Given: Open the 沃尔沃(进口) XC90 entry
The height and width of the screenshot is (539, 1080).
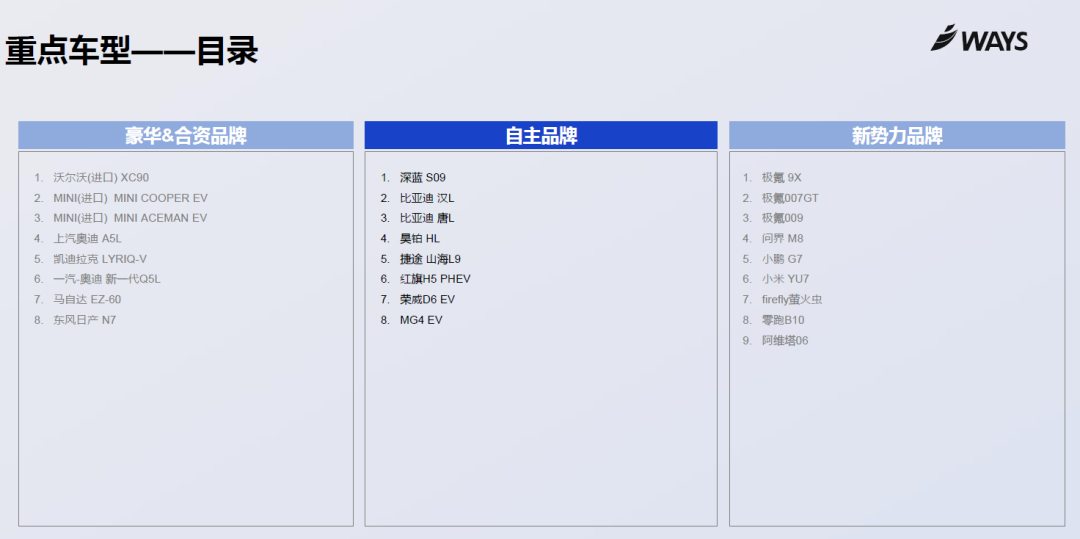Looking at the screenshot, I should 101,178.
